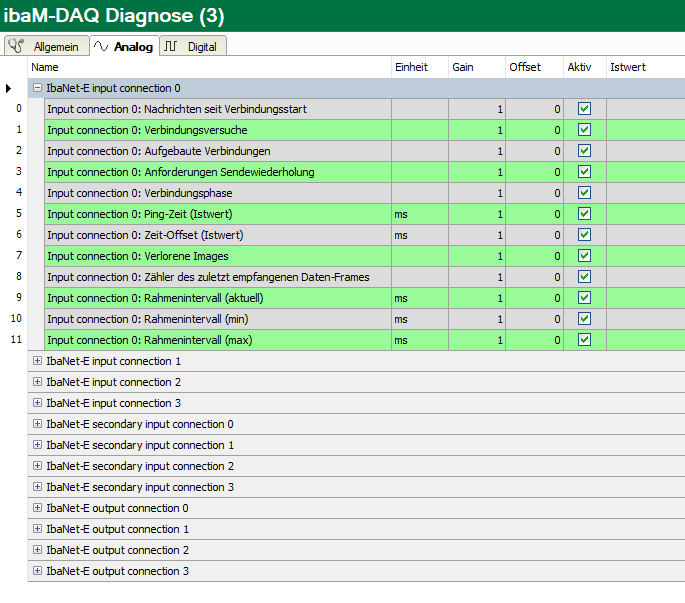This screenshot has width=685, height=603.
Task: Click the Offset column header
Action: click(x=535, y=67)
